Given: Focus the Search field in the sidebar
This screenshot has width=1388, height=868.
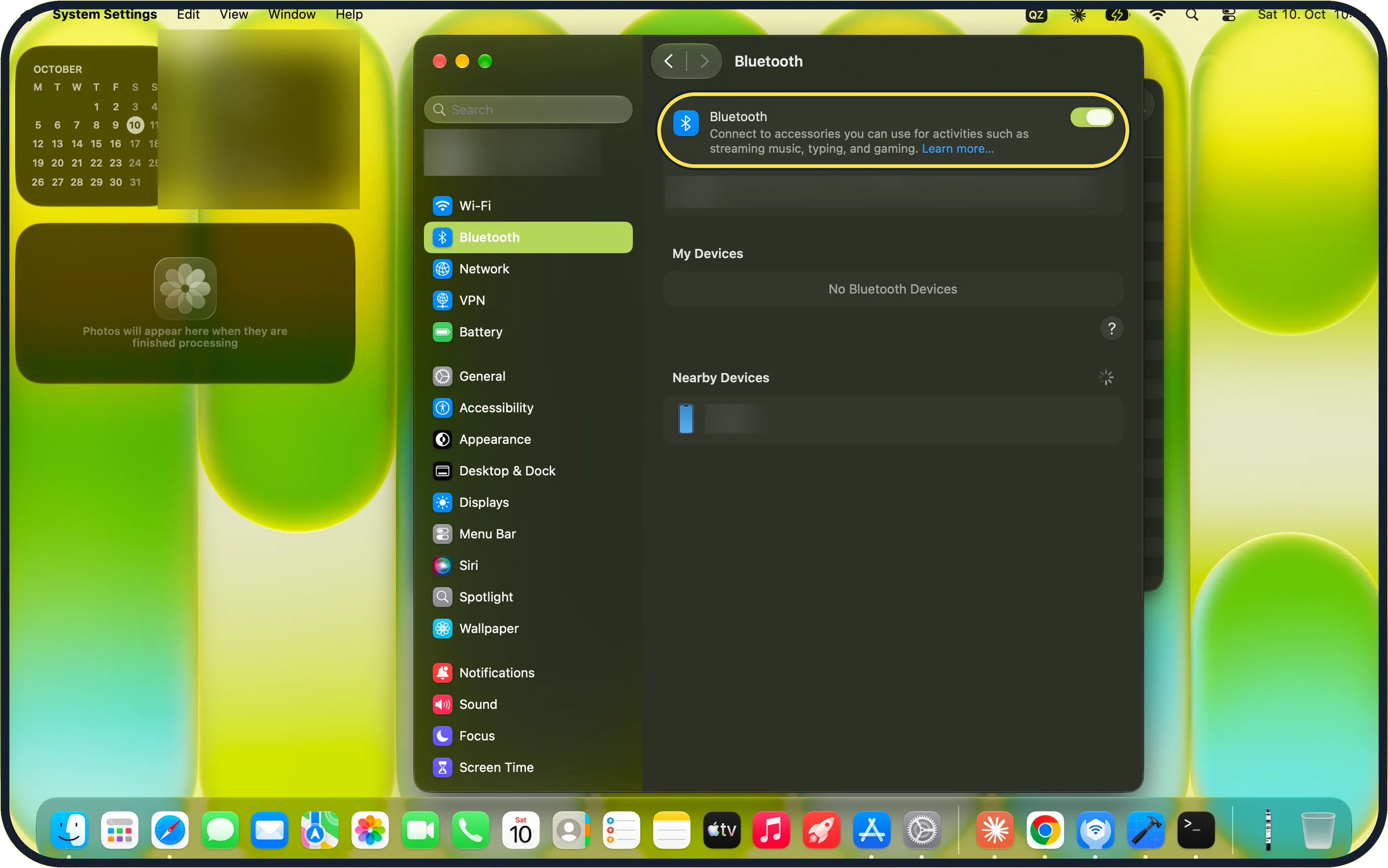Looking at the screenshot, I should [528, 109].
